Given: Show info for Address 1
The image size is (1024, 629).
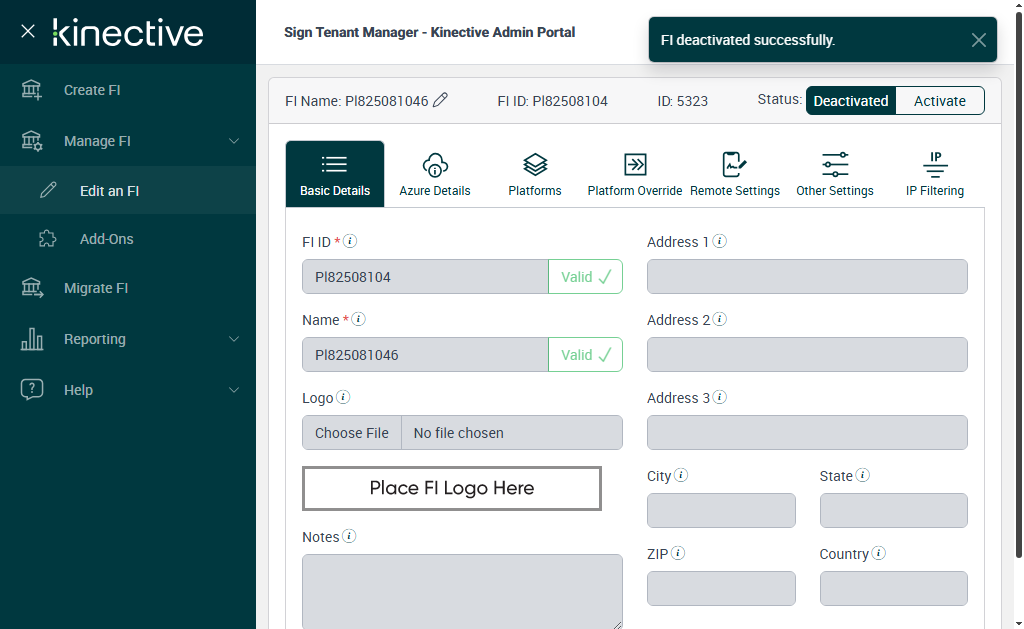Looking at the screenshot, I should 720,241.
